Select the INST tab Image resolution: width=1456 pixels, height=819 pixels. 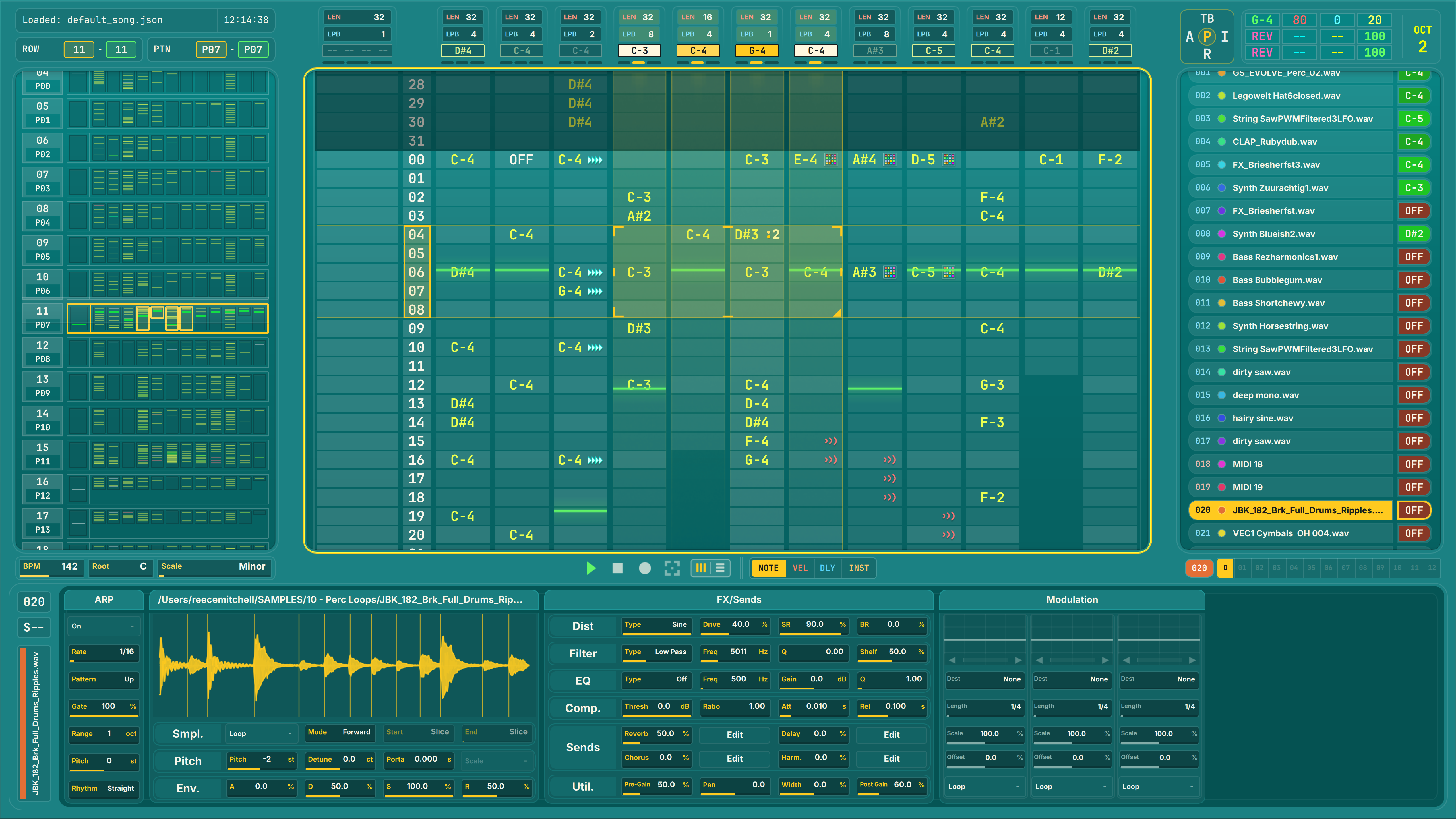point(859,568)
